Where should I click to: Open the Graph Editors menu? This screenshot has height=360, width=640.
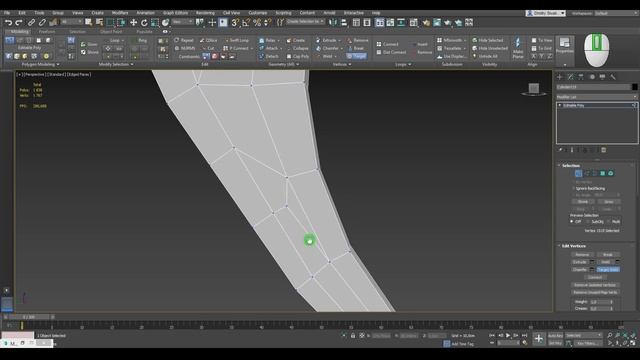176,13
